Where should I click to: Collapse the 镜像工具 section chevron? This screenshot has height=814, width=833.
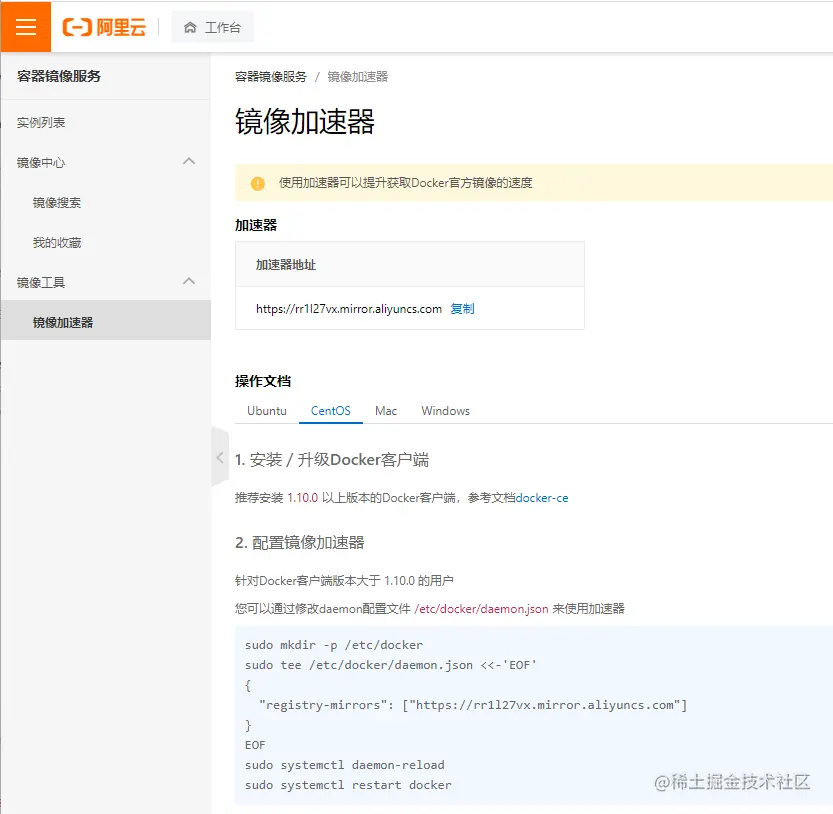pos(189,281)
